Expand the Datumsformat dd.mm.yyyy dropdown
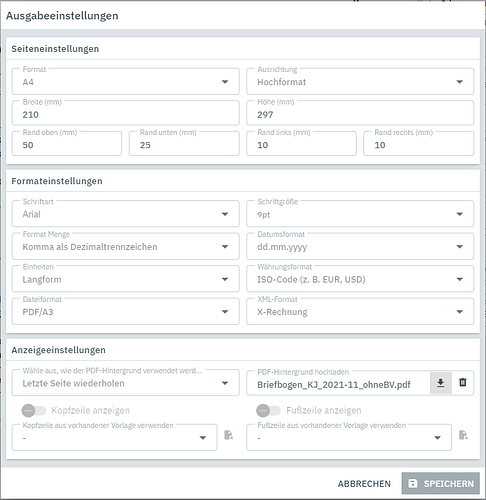Image resolution: width=486 pixels, height=500 pixels. (x=360, y=246)
